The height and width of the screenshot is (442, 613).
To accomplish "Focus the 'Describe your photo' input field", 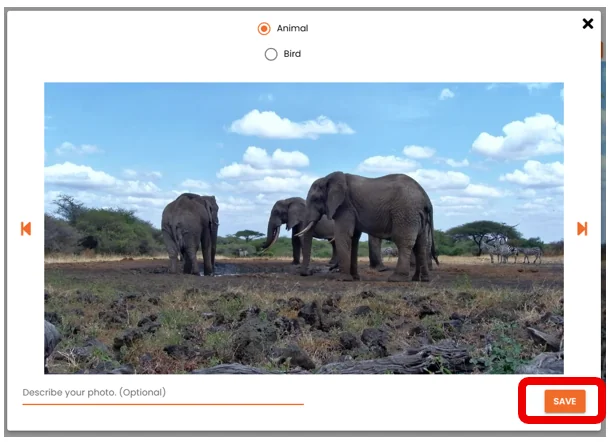I will pyautogui.click(x=163, y=393).
